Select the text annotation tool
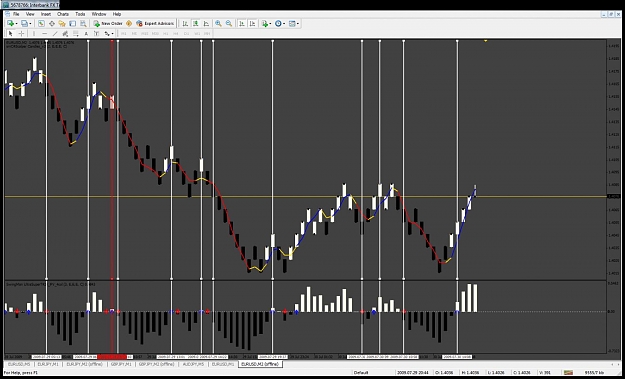This screenshot has width=625, height=379. pos(86,33)
